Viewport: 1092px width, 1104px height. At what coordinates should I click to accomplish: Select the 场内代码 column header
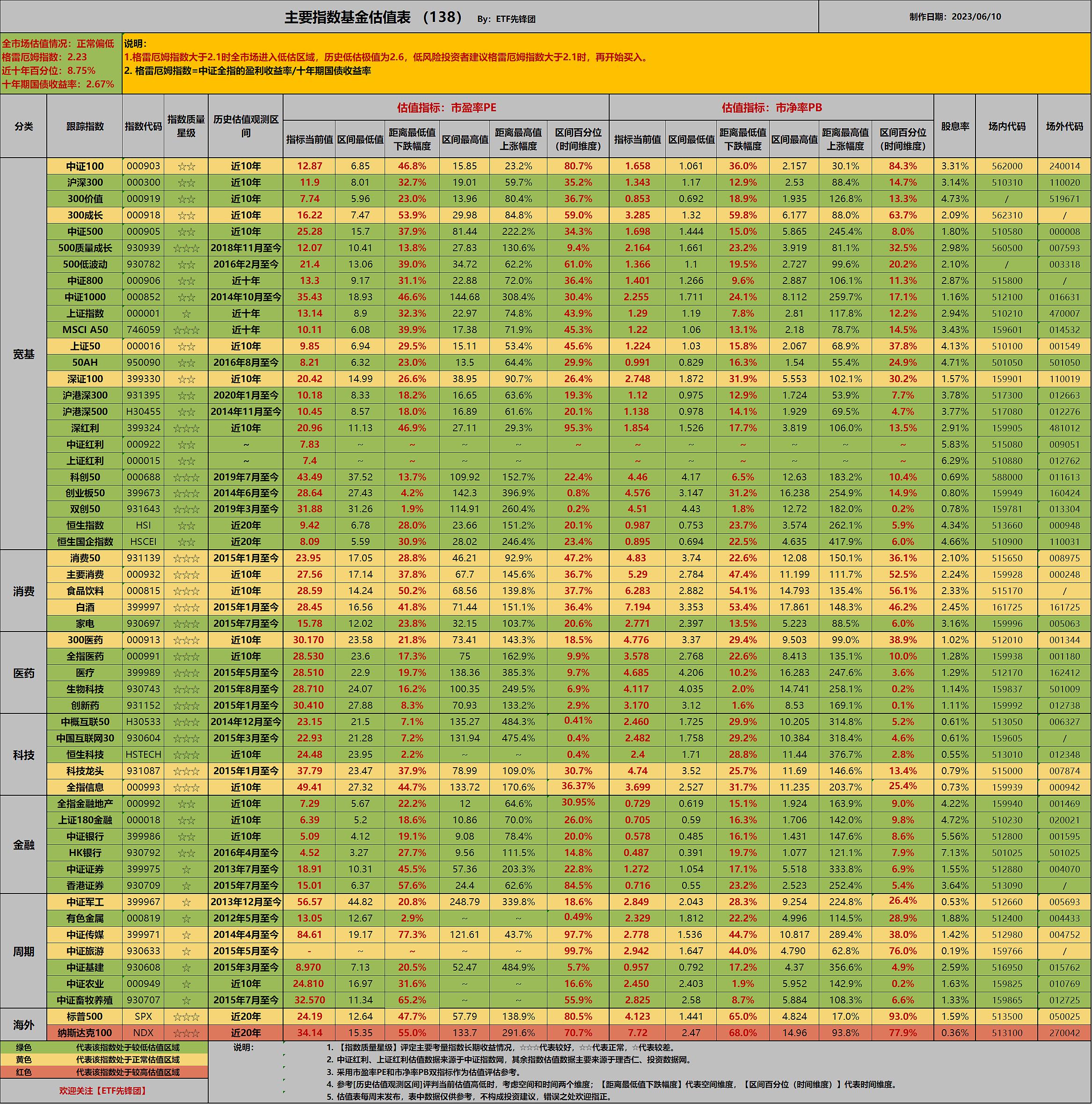1006,126
